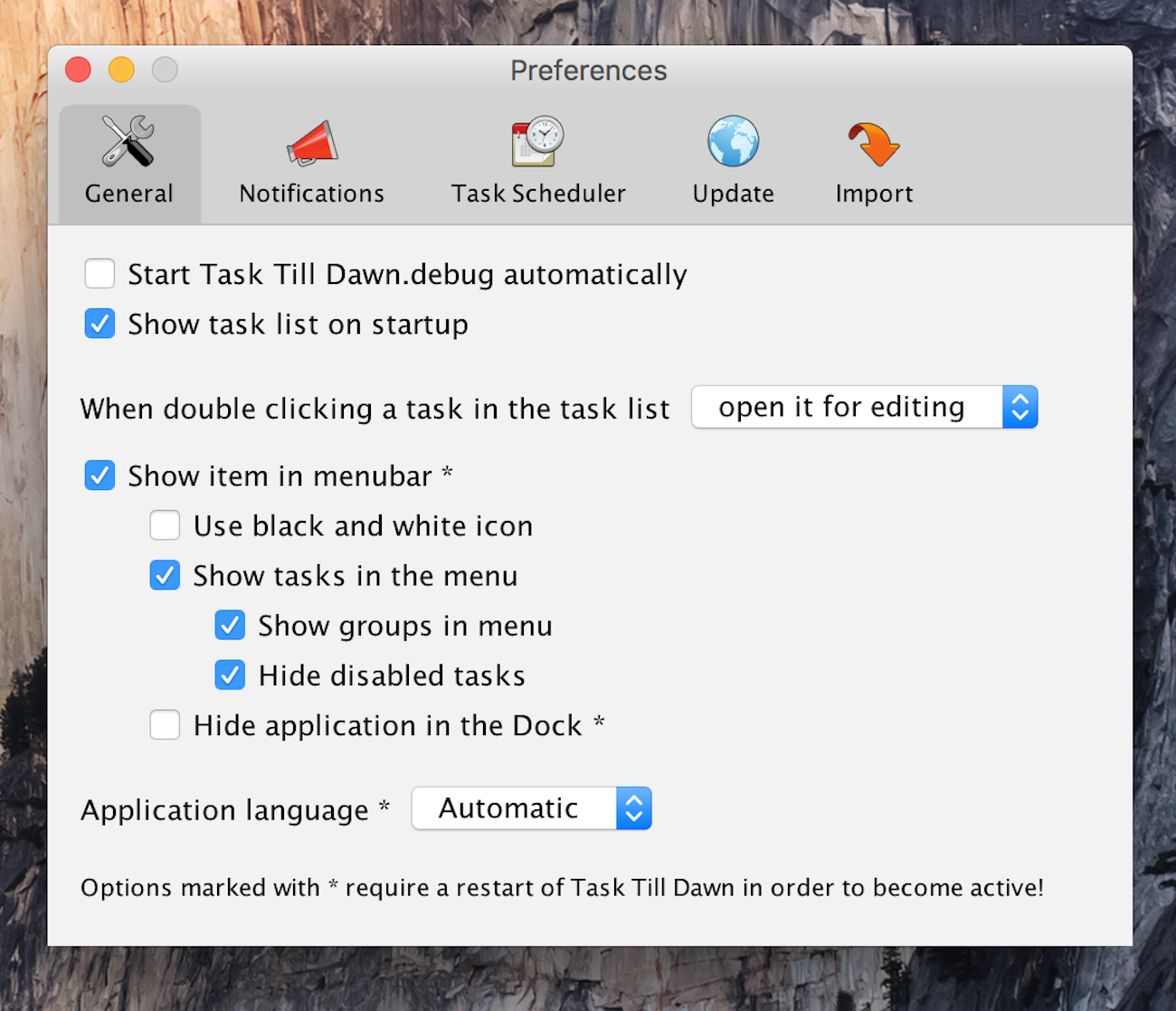Click the 'Application language *' label
Image resolution: width=1176 pixels, height=1011 pixels.
[235, 809]
